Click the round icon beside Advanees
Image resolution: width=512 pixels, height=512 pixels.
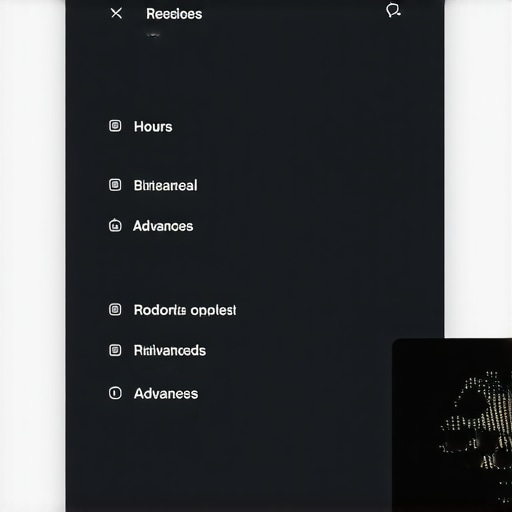coord(115,393)
